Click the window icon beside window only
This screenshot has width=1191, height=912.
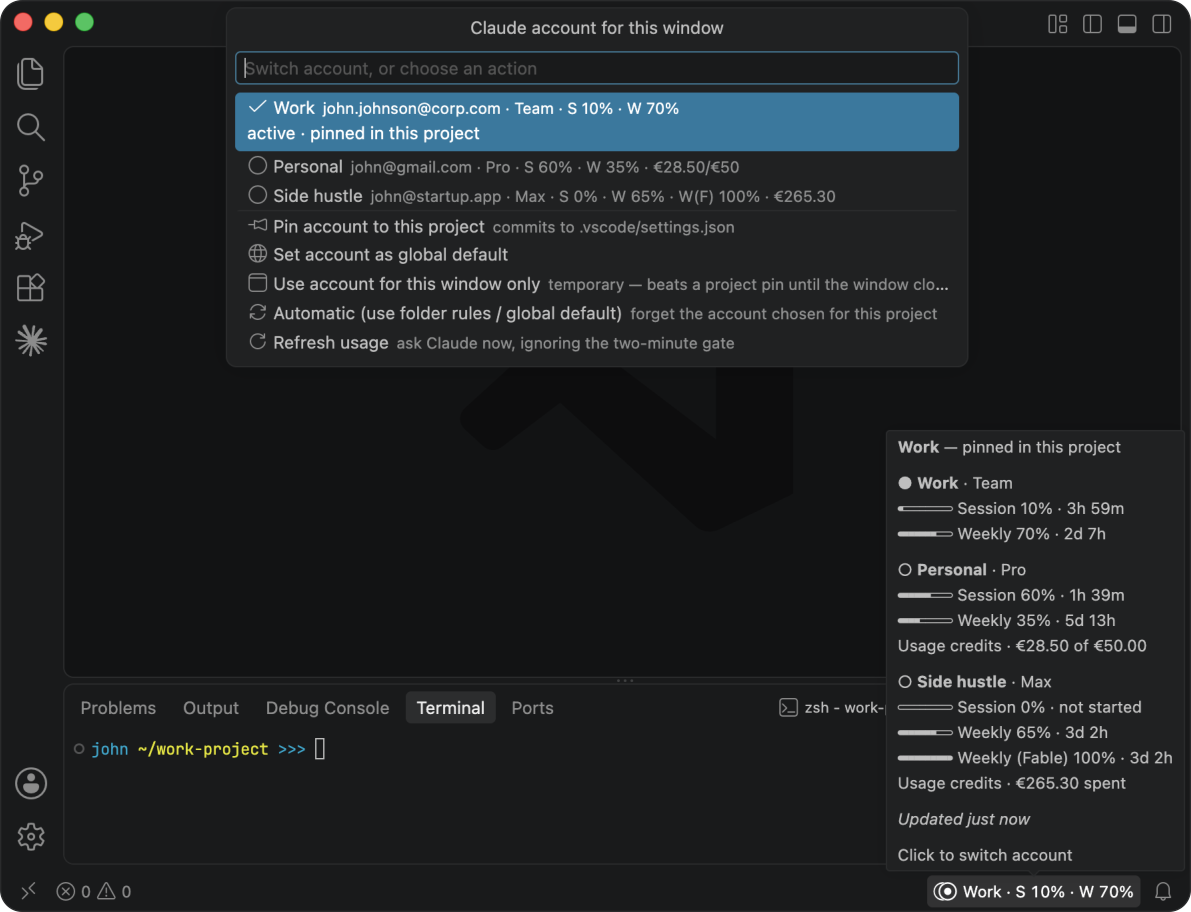click(257, 283)
